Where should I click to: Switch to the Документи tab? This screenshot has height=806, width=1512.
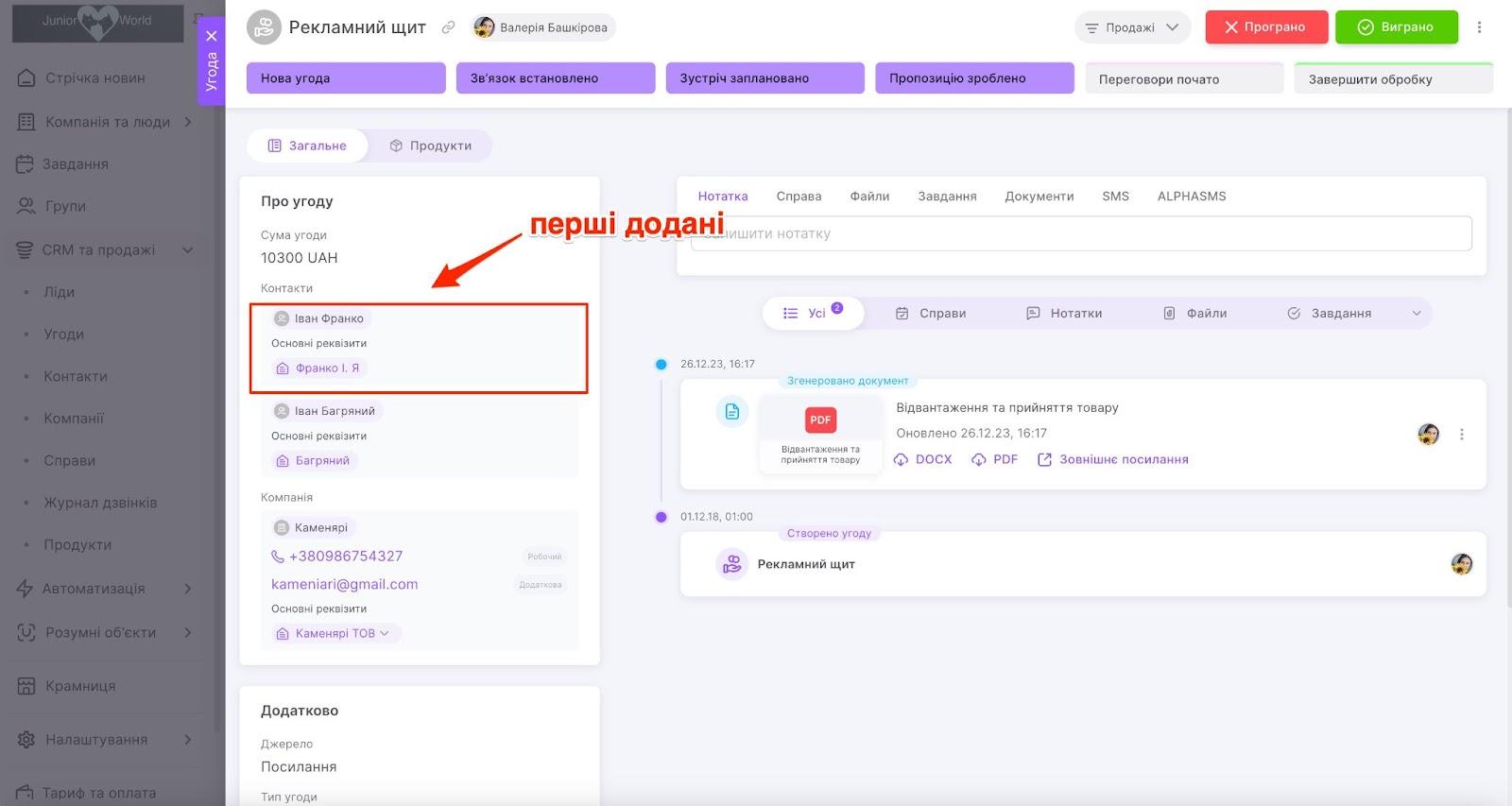[x=1039, y=197]
